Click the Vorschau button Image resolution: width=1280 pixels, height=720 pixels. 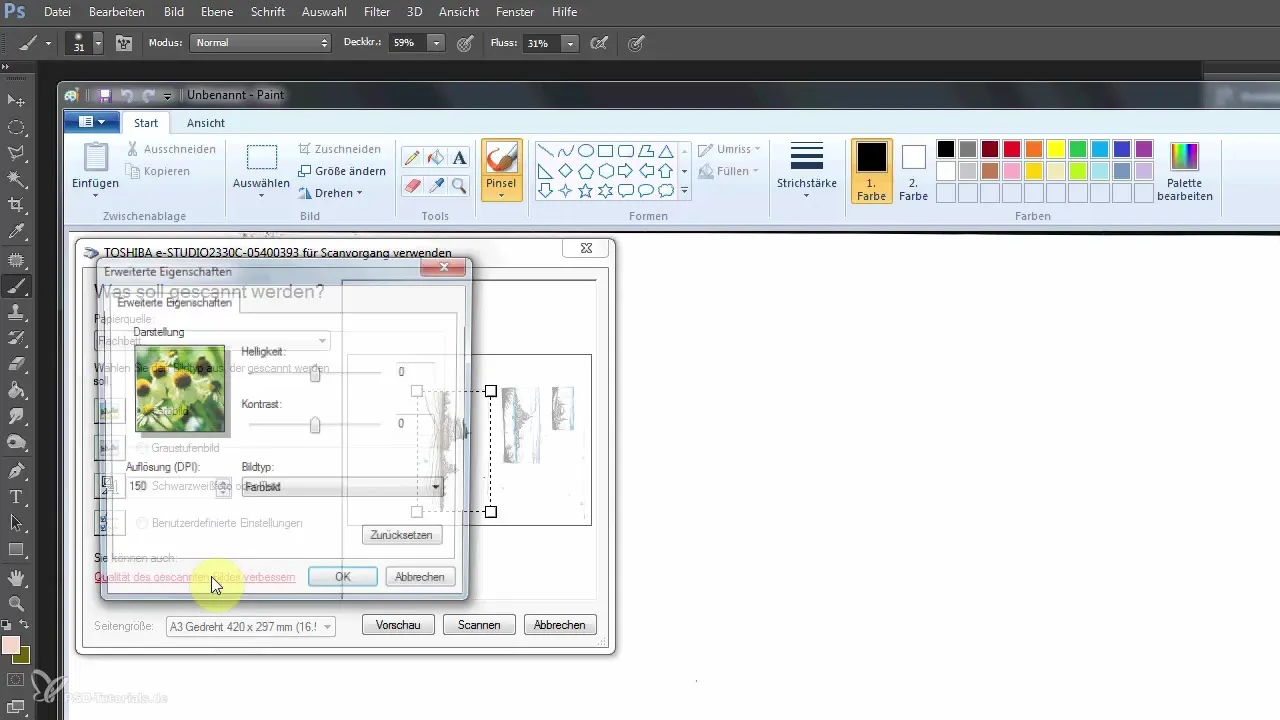click(x=397, y=625)
